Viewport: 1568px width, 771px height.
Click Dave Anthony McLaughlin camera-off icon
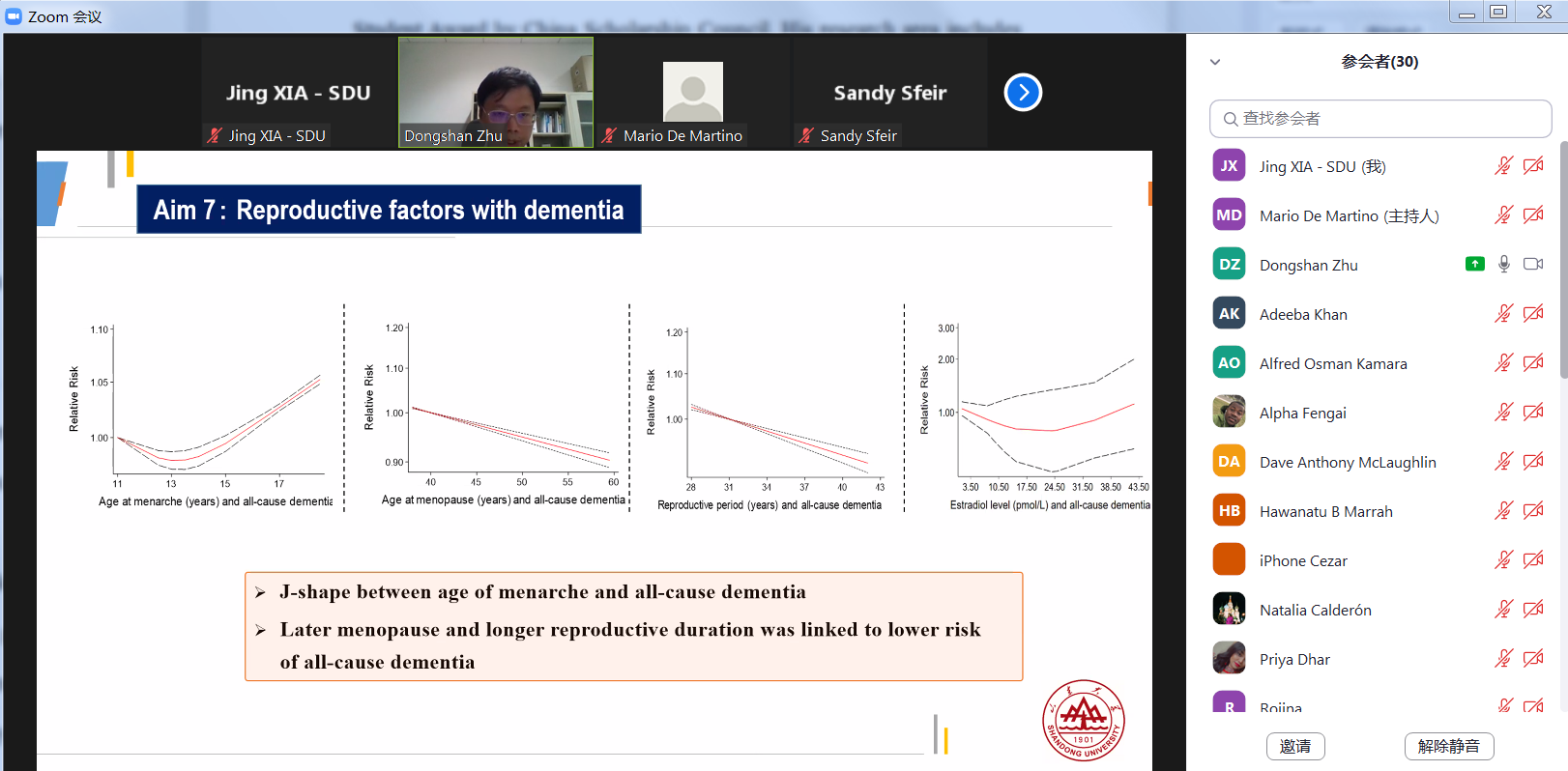[x=1533, y=462]
